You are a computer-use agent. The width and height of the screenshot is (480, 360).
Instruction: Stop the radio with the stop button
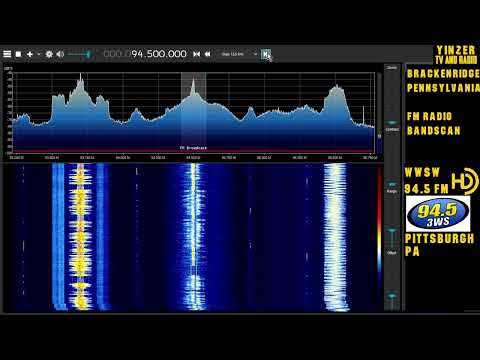tap(18, 54)
